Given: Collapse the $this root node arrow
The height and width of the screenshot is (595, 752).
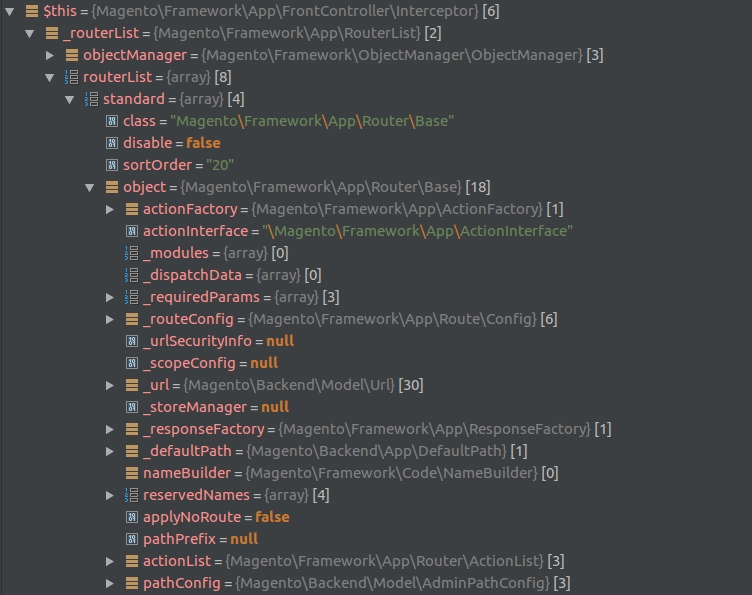Looking at the screenshot, I should (10, 12).
